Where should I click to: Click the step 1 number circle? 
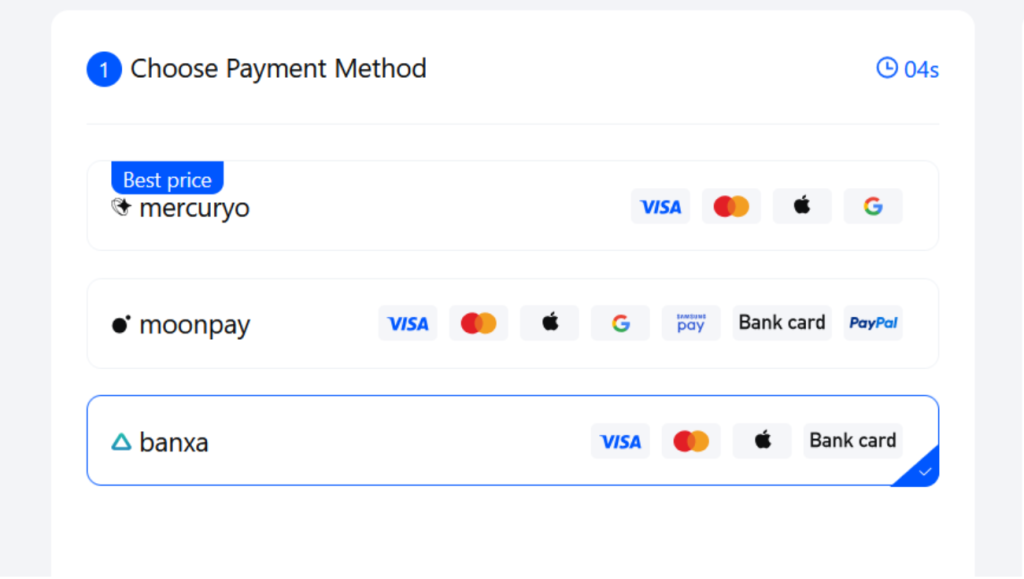coord(104,69)
